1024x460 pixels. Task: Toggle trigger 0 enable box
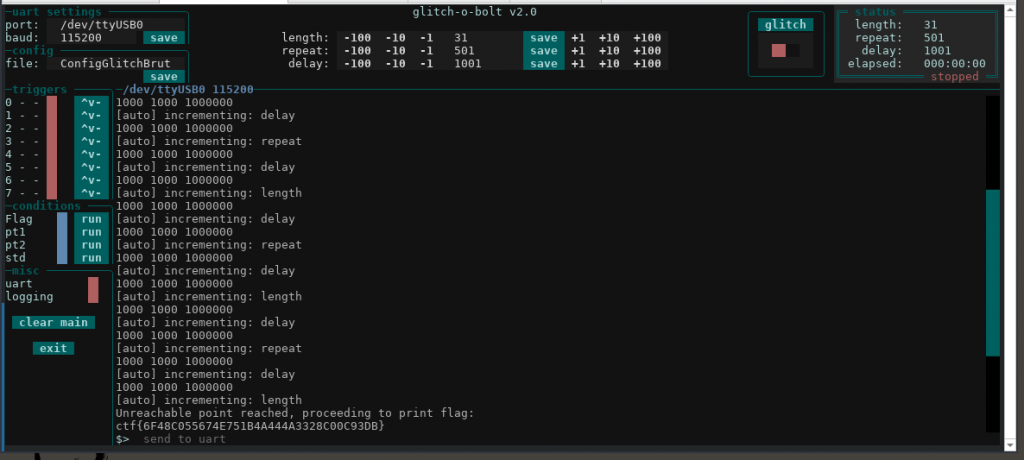(x=52, y=103)
